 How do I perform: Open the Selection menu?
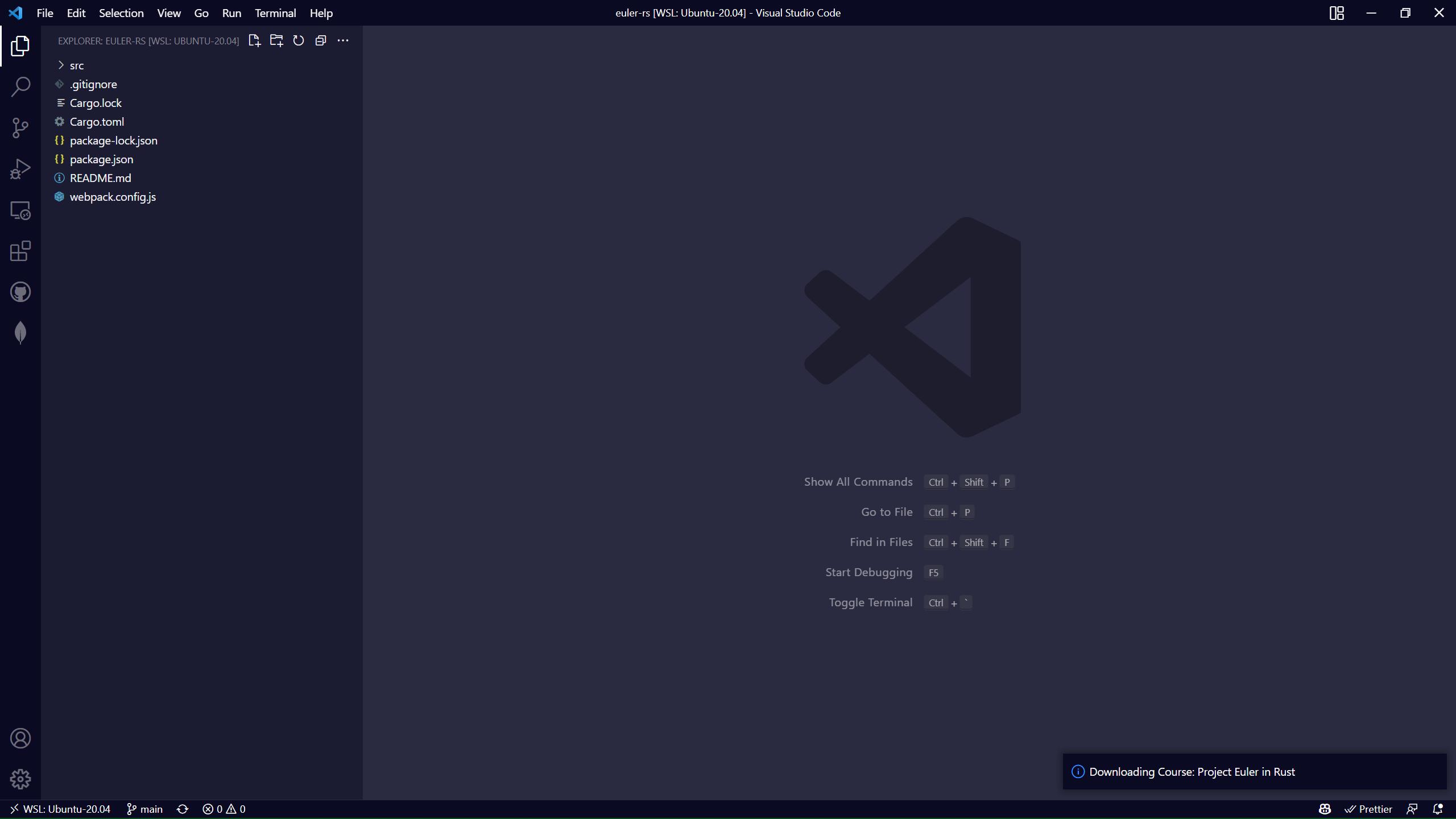(121, 13)
